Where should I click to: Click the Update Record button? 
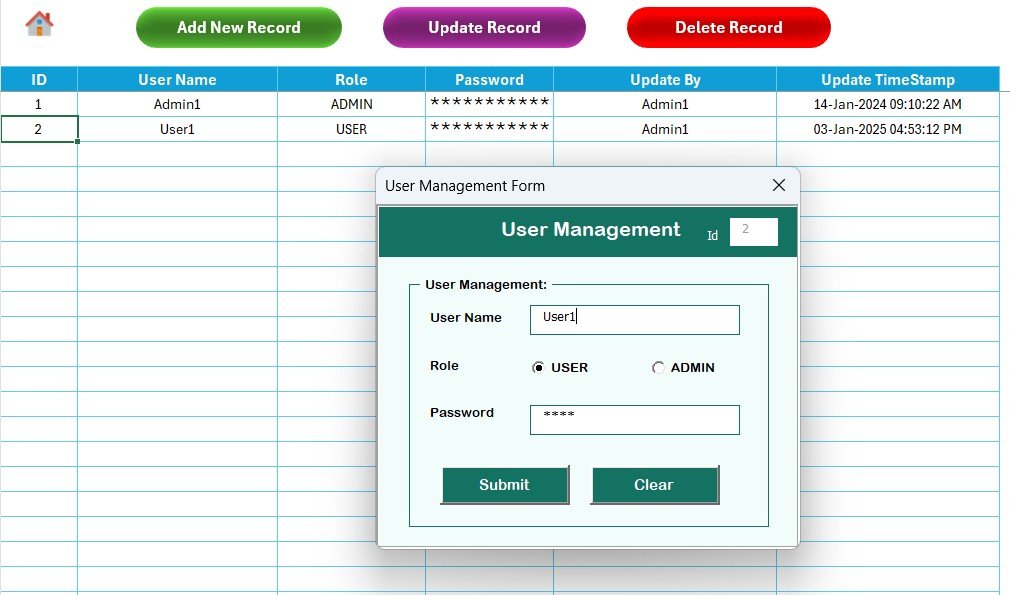[x=483, y=27]
